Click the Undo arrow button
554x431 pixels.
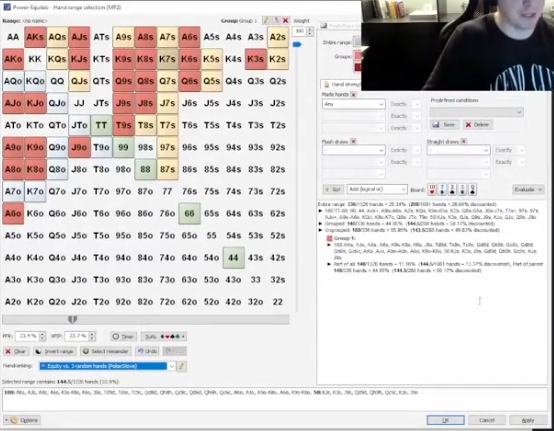[147, 351]
